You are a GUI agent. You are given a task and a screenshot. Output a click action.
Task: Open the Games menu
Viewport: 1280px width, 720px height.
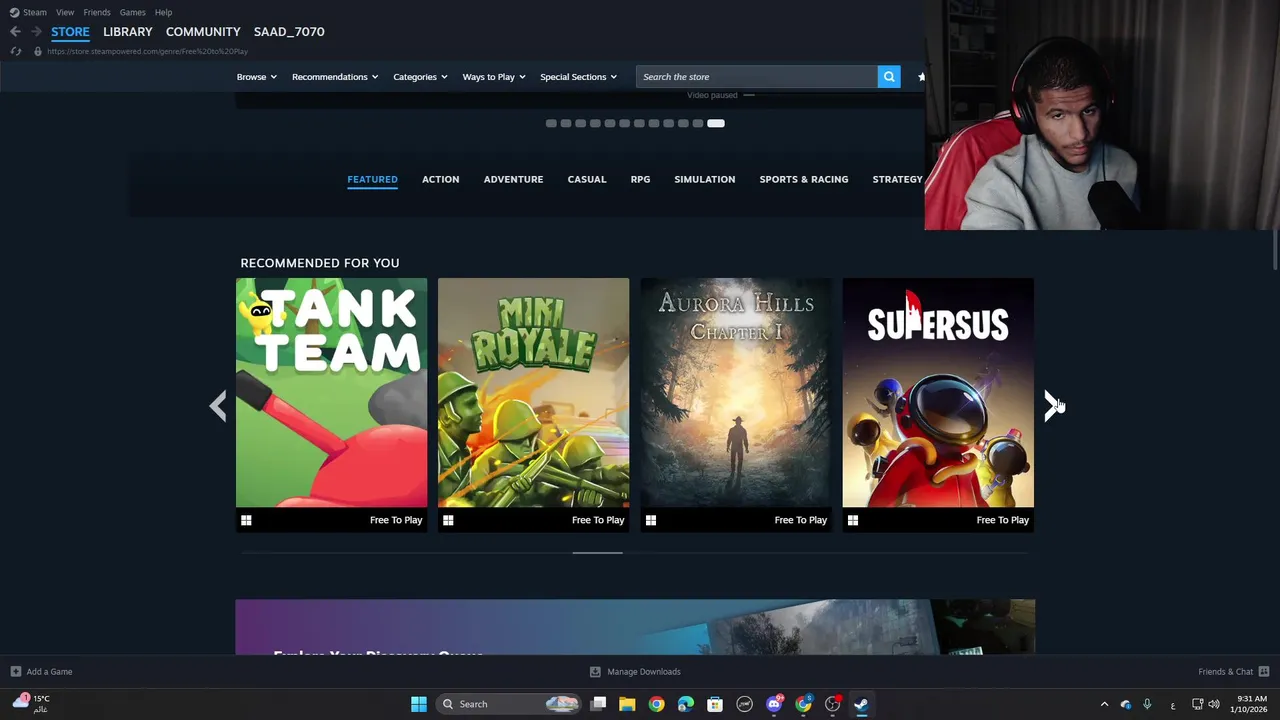click(x=132, y=12)
